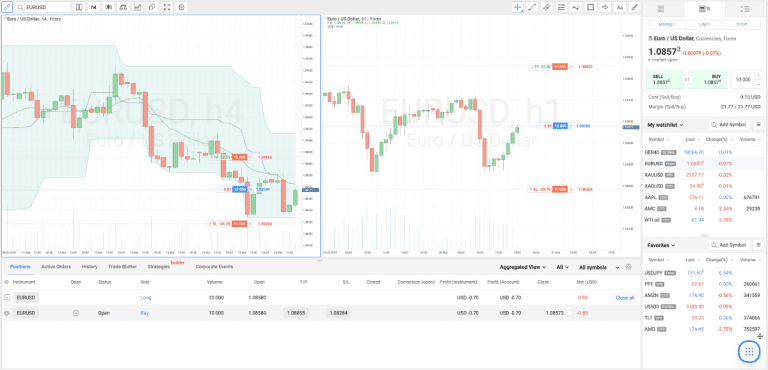Select AMZN row in Favorites
768x370 pixels.
pos(704,295)
